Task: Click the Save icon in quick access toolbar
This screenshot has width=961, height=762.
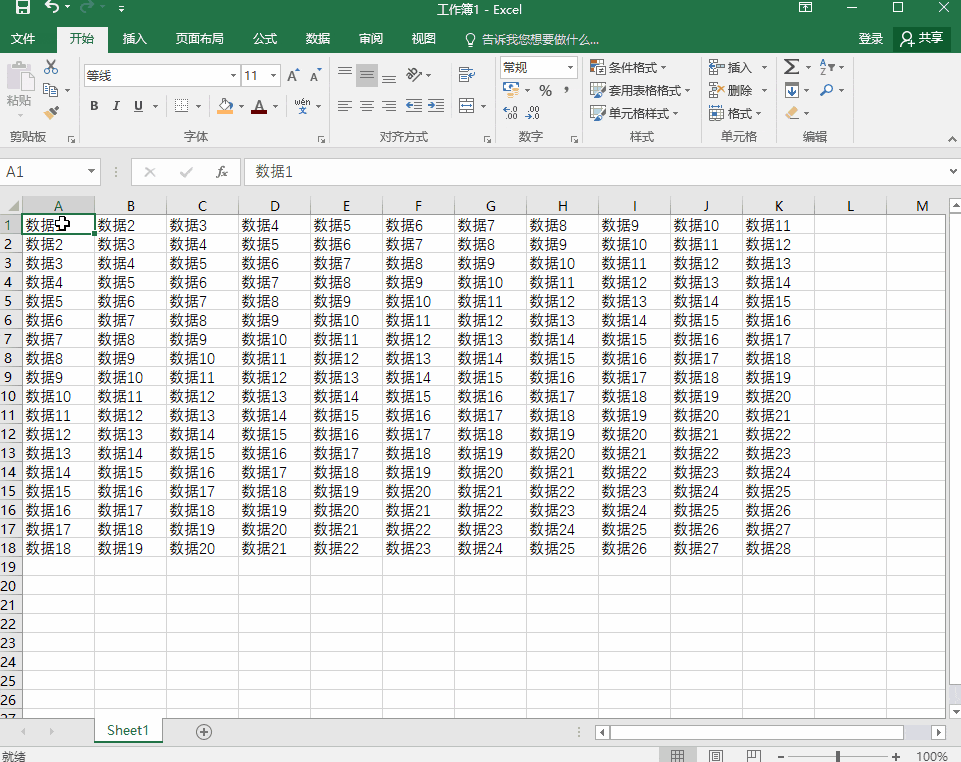Action: pyautogui.click(x=23, y=7)
